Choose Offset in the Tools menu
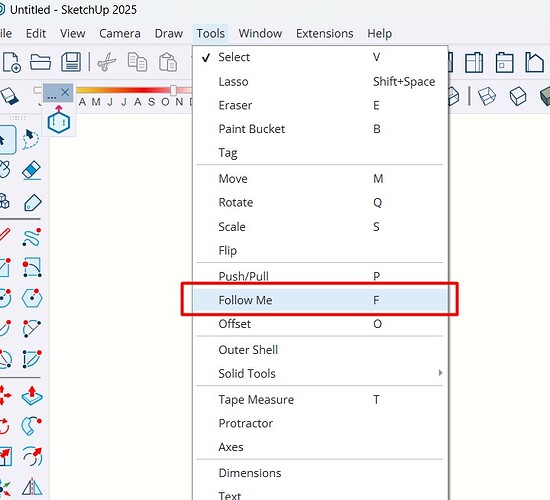550x500 pixels. [320, 324]
